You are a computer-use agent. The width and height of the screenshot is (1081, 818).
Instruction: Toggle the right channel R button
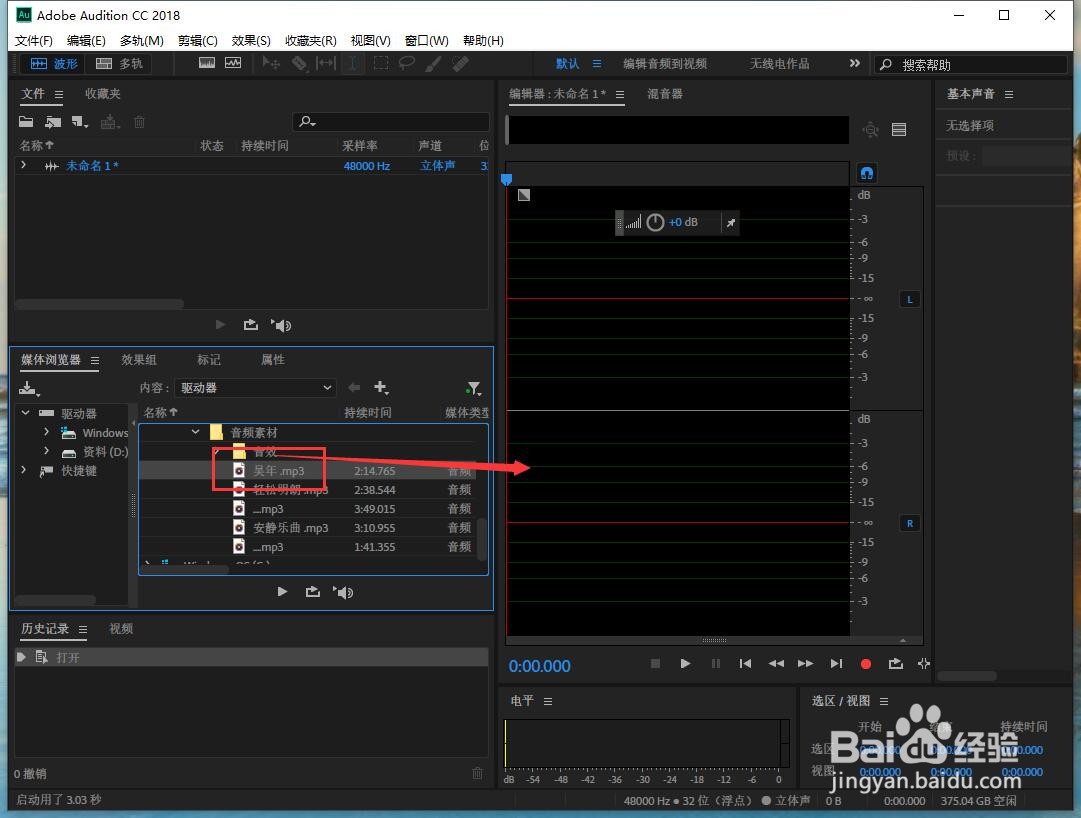coord(910,523)
